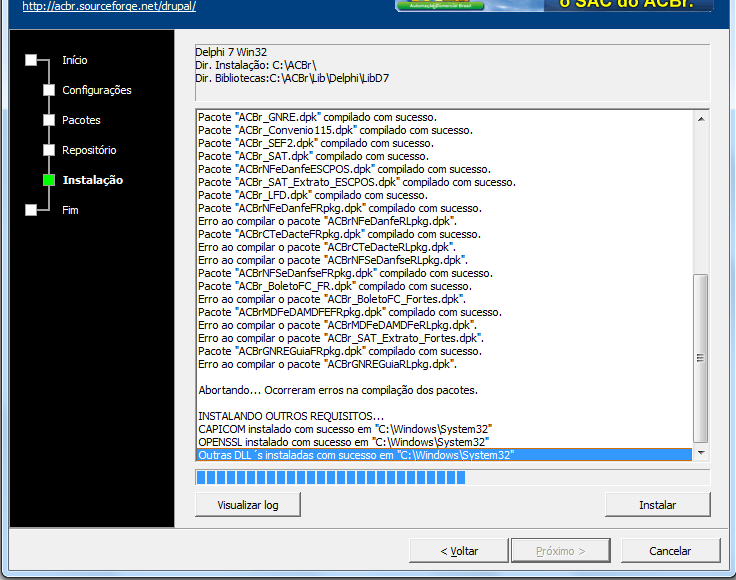Click the Fim step square marker
Viewport: 736px width, 580px height.
point(31,210)
